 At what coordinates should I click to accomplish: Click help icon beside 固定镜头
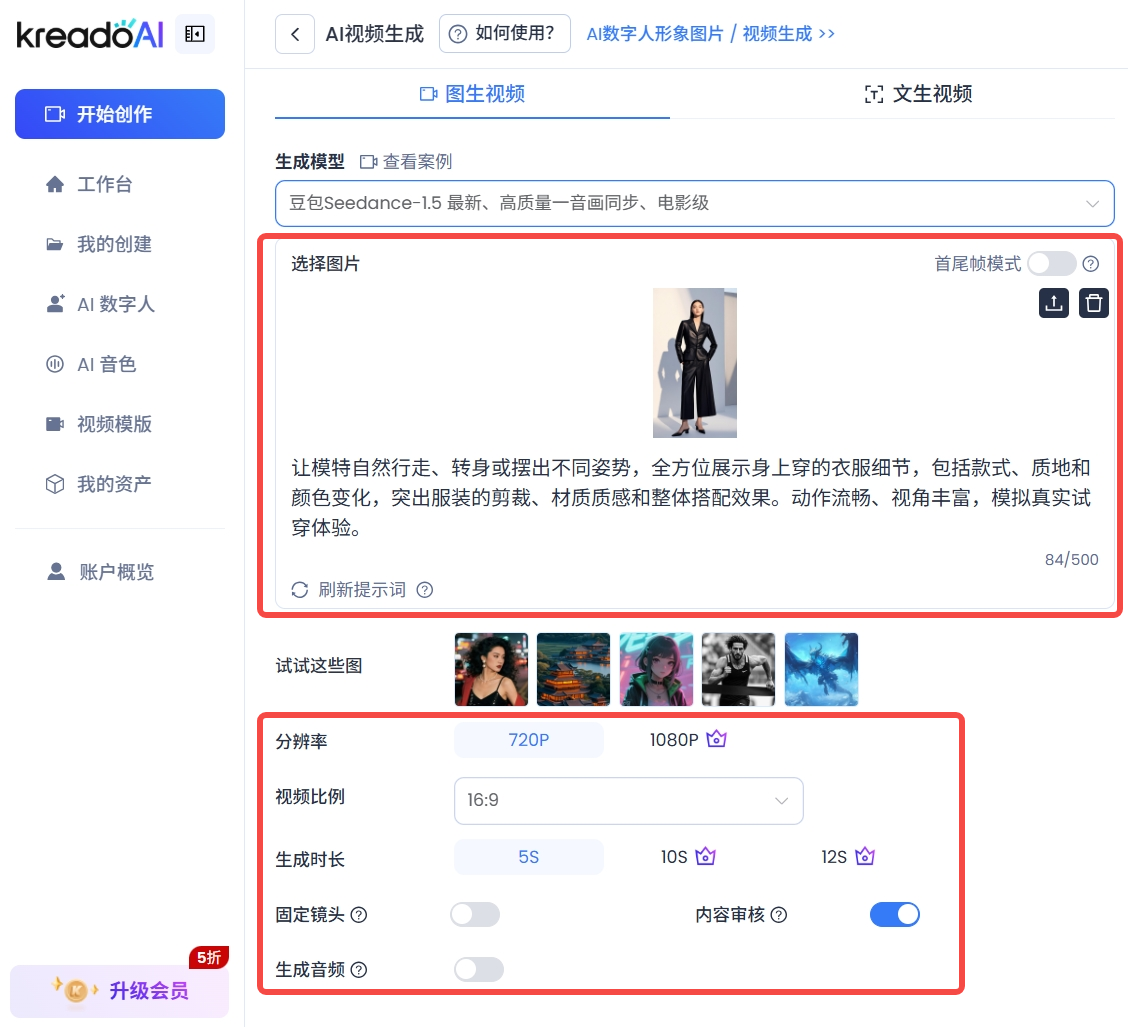click(359, 915)
